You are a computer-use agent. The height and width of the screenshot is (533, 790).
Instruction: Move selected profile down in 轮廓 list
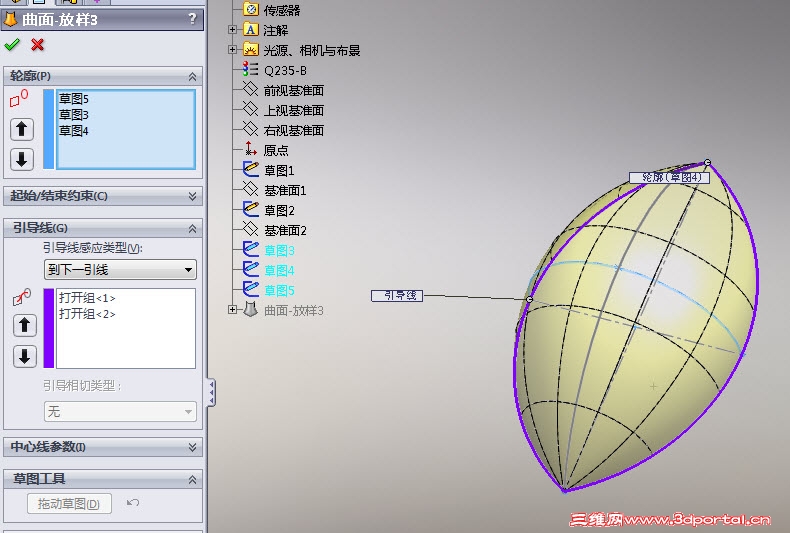(x=22, y=160)
